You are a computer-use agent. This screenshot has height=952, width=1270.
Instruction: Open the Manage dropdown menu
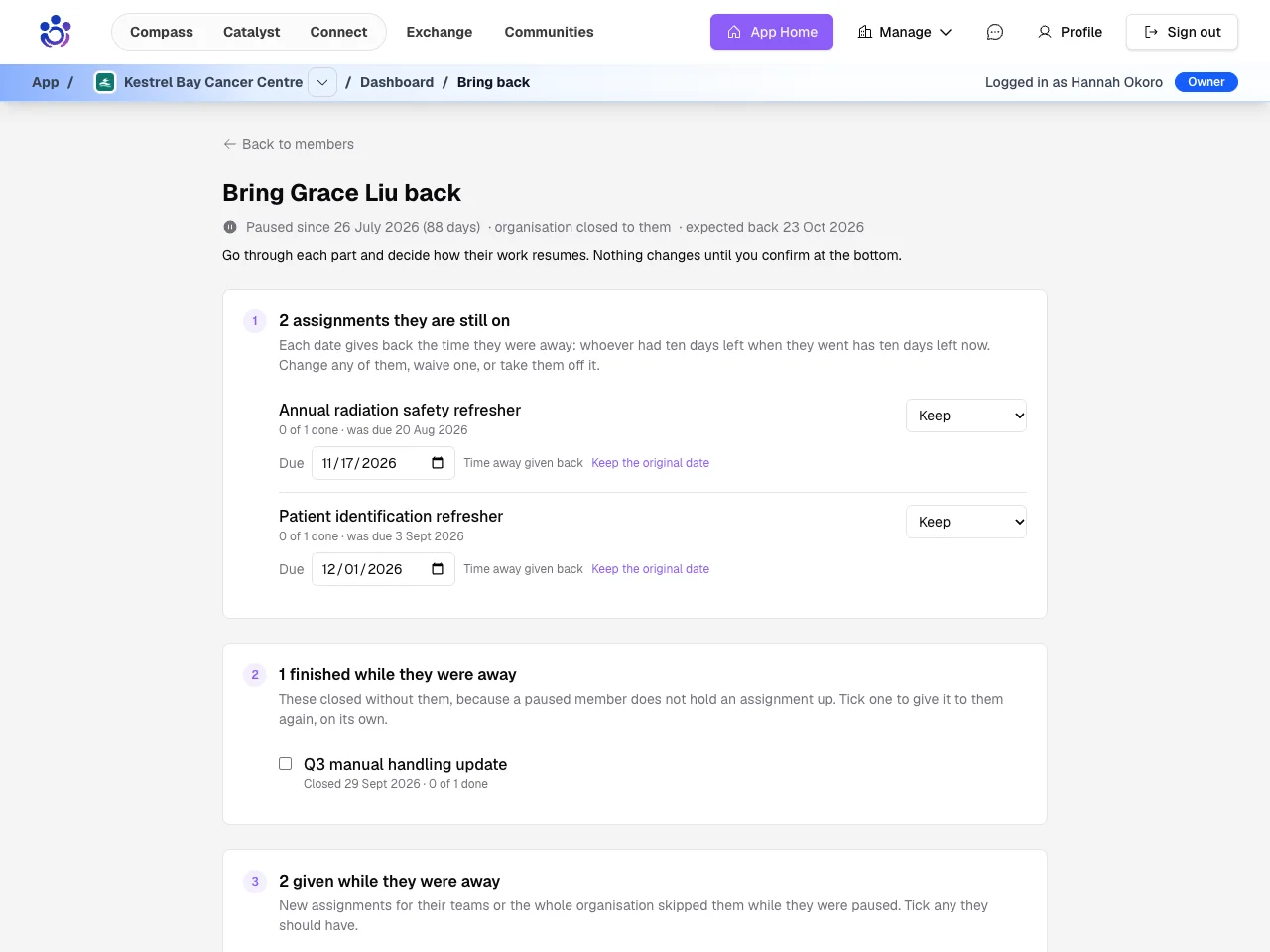[x=905, y=32]
